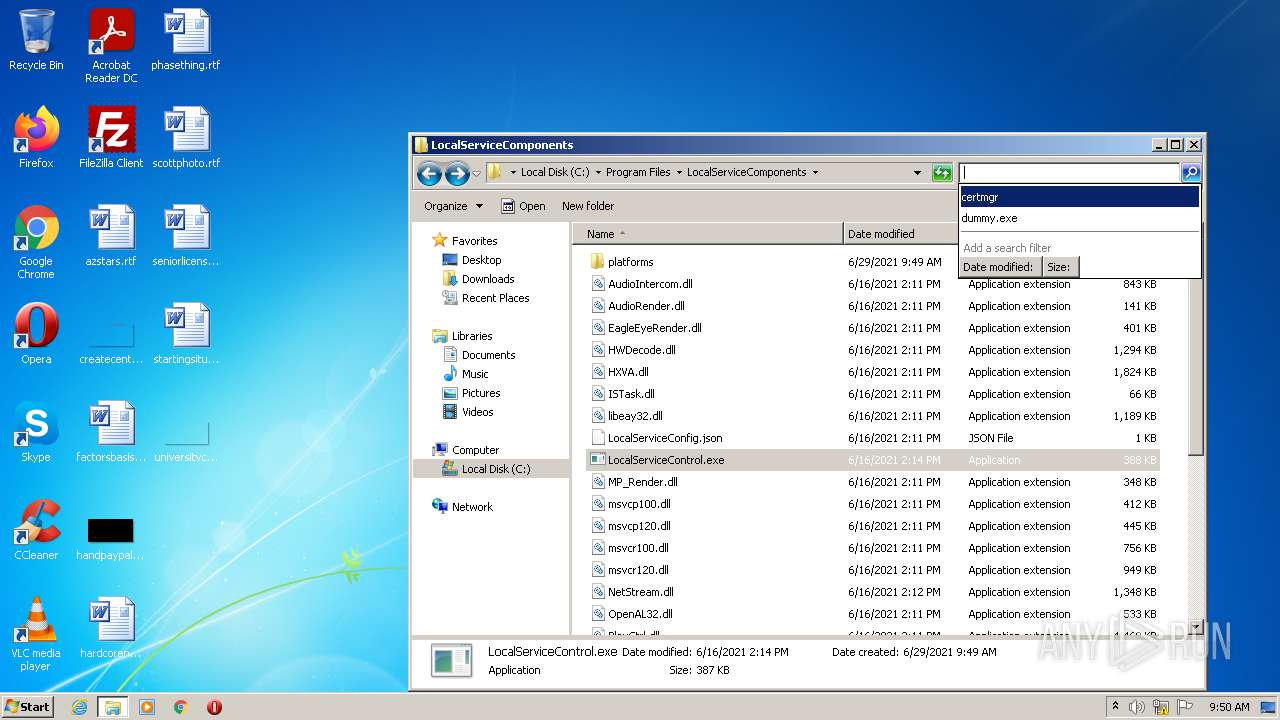Open CCleaner desktop shortcut

coord(36,530)
